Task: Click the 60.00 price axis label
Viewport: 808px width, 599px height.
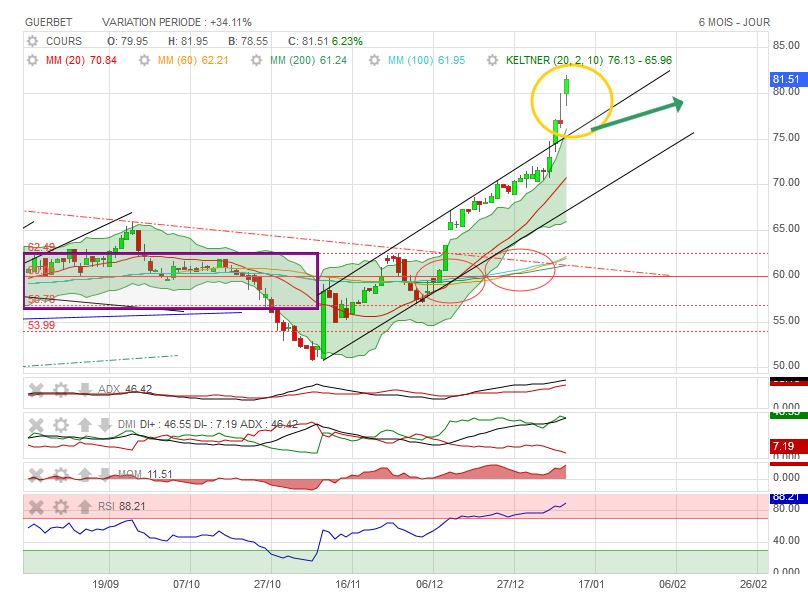Action: coord(786,274)
